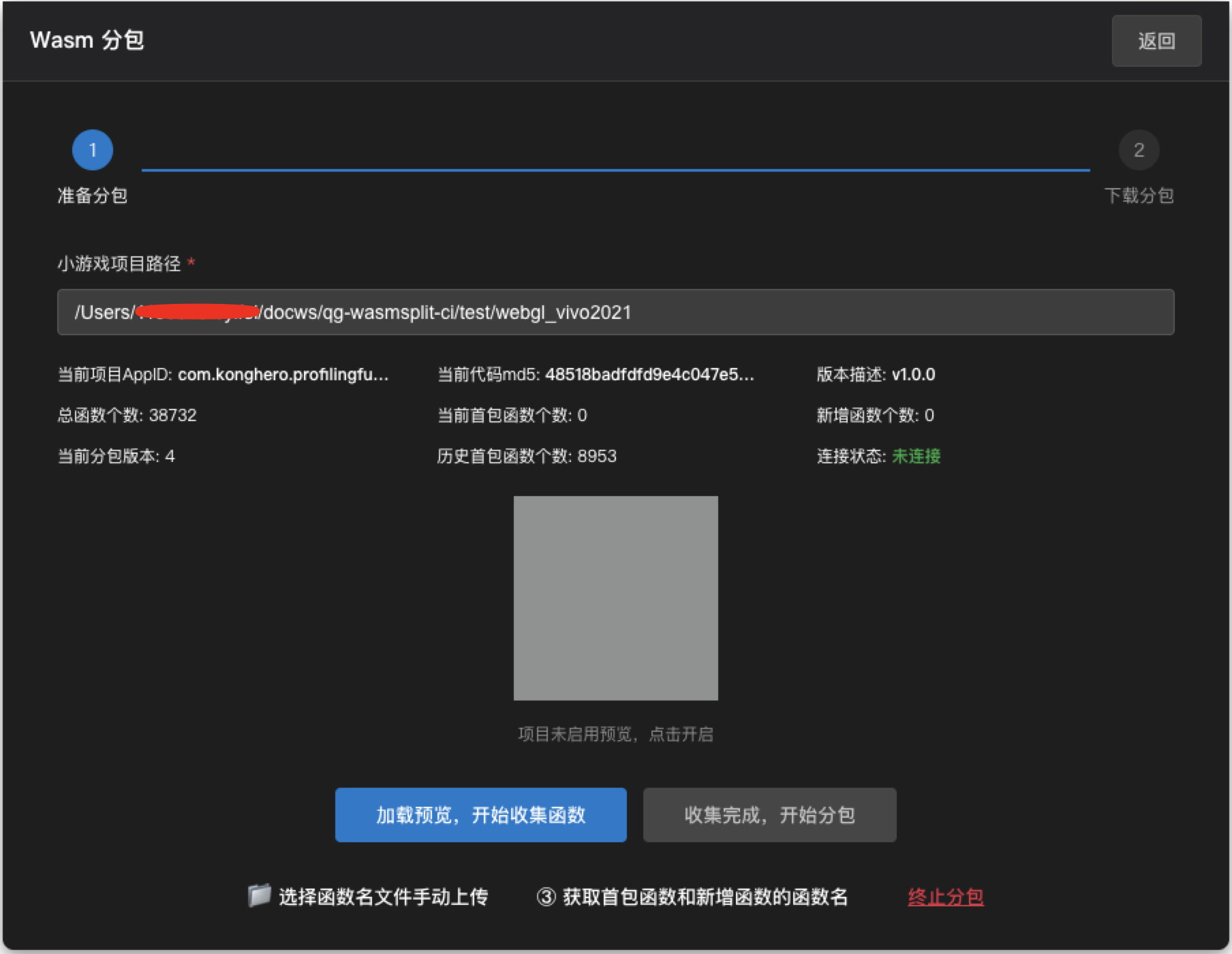Click the circled ③ icon
Viewport: 1232px width, 954px height.
tap(546, 897)
